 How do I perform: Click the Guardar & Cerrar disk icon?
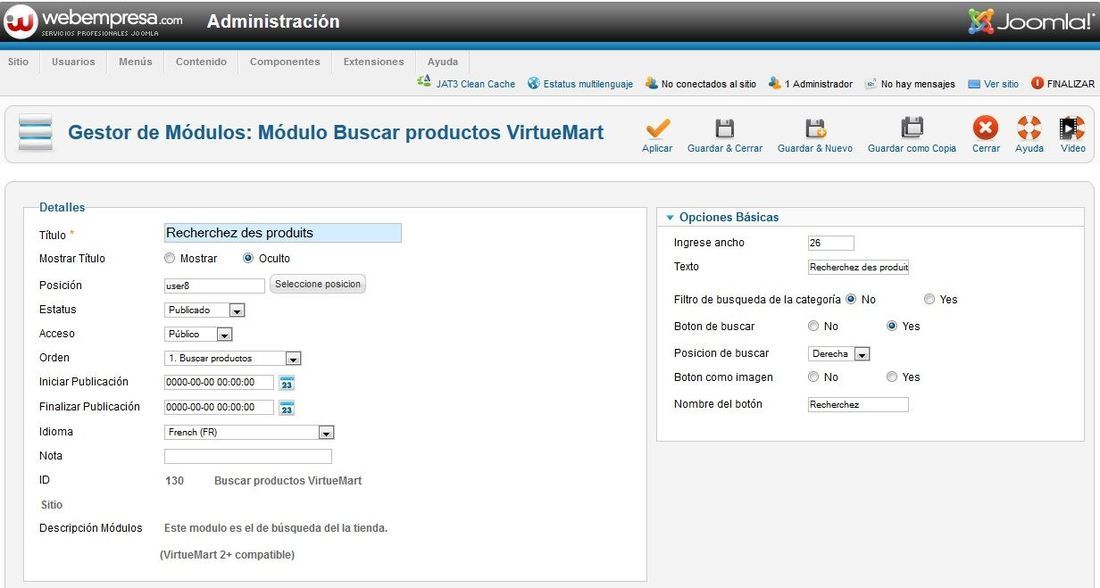[725, 128]
